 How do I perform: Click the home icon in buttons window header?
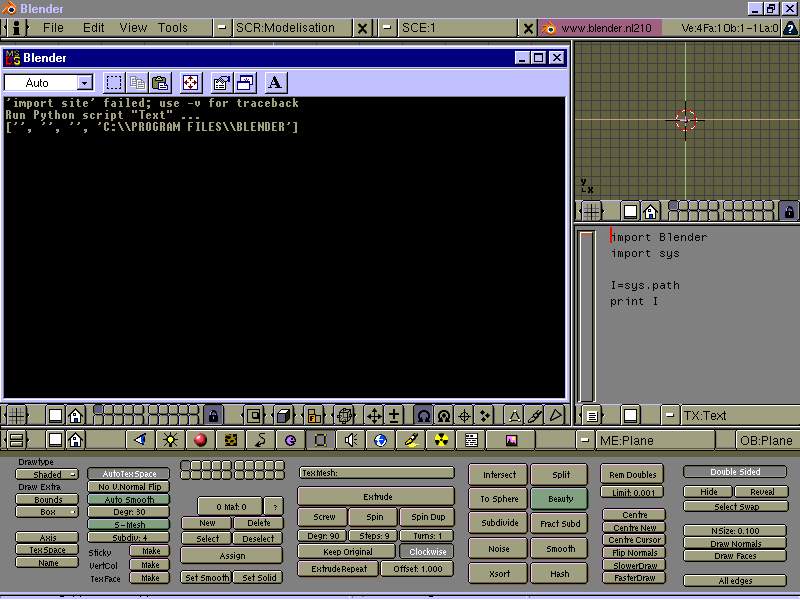76,440
